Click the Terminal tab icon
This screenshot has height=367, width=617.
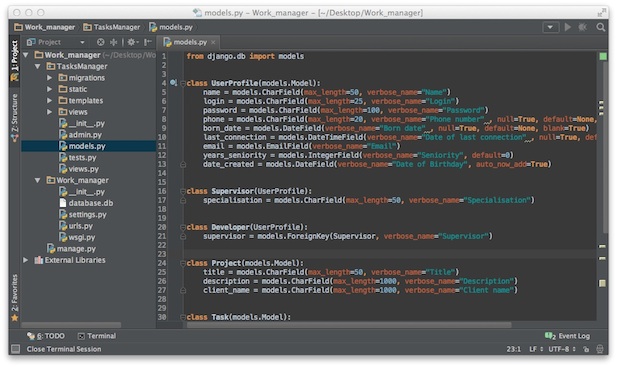[81, 336]
